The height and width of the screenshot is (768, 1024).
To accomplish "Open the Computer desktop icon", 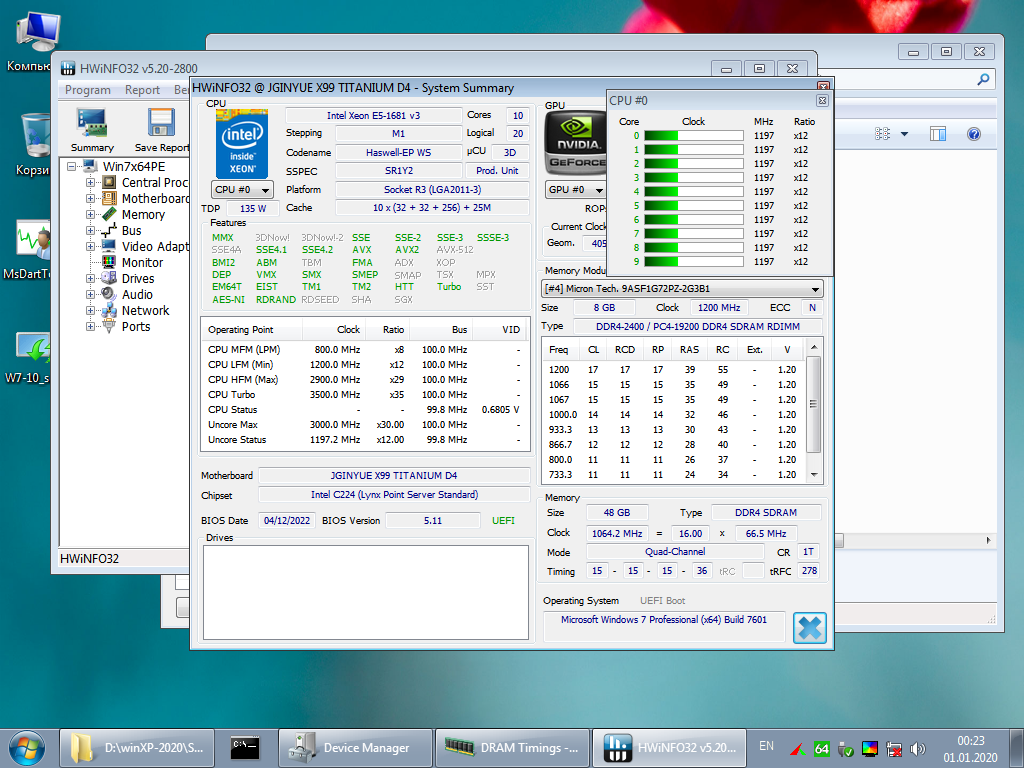I will (x=37, y=33).
